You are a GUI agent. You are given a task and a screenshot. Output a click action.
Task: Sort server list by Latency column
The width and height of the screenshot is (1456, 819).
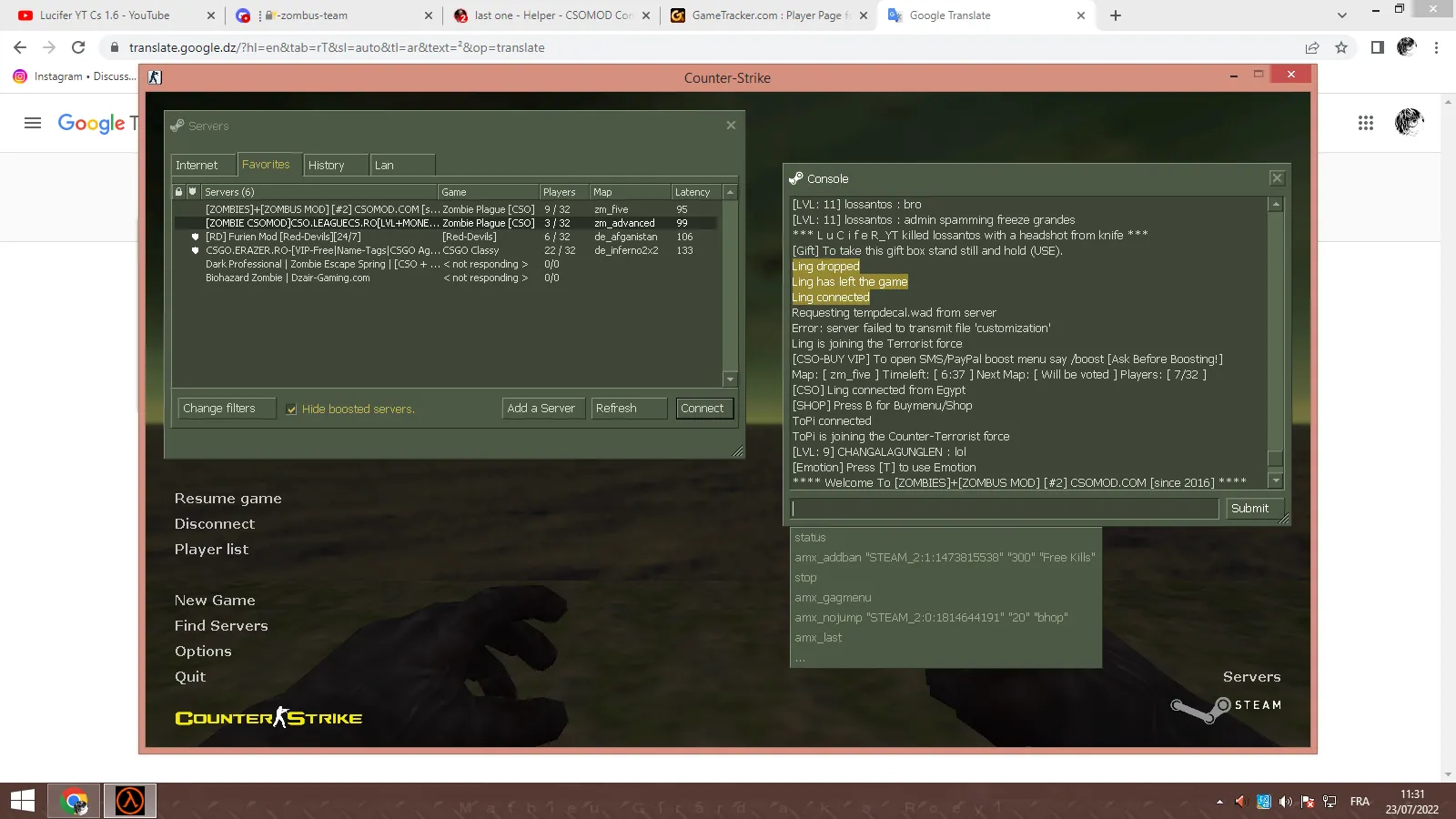pos(695,192)
